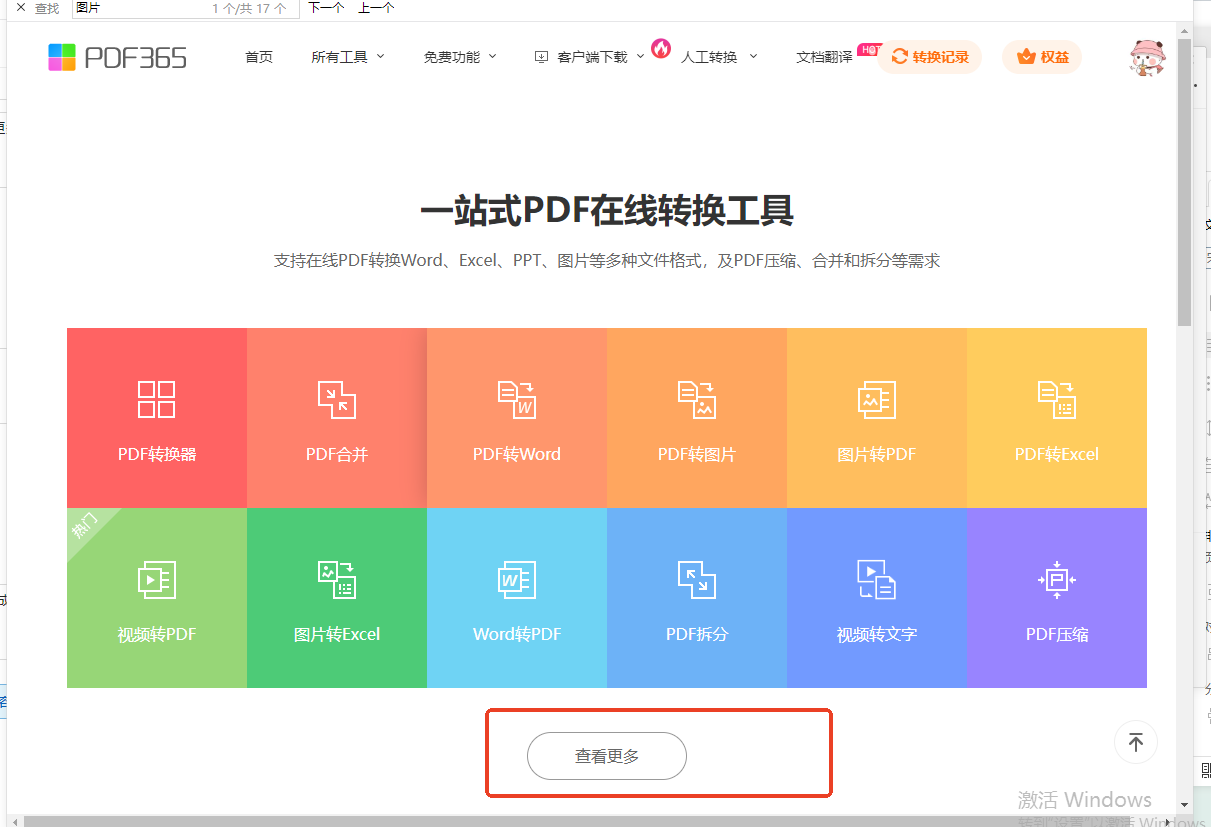The width and height of the screenshot is (1211, 827).
Task: Switch to the 首页 menu item
Action: point(258,57)
